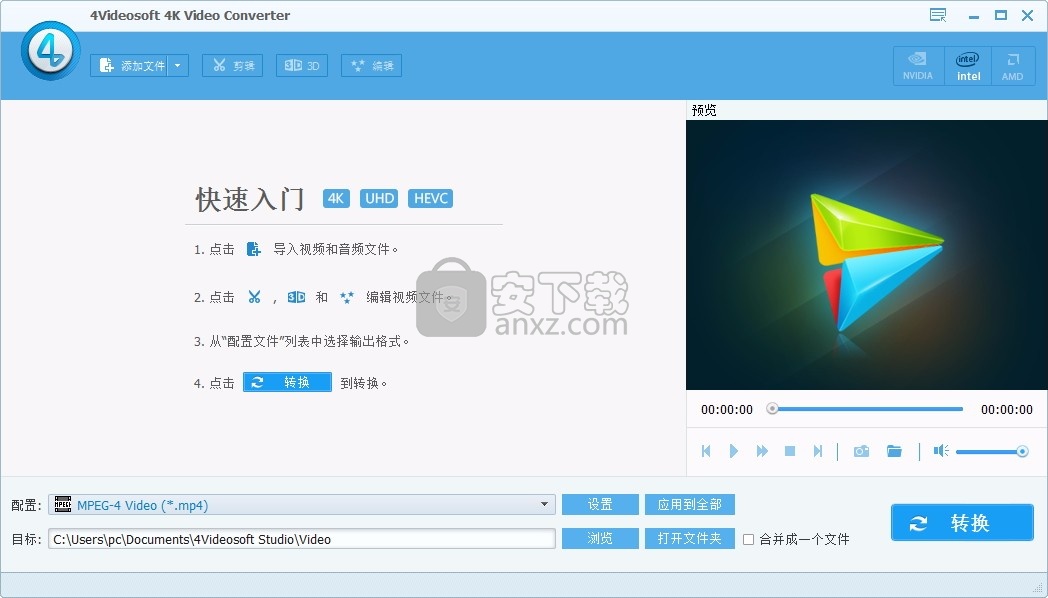Viewport: 1048px width, 598px height.
Task: Stop the preview playback
Action: pos(789,451)
